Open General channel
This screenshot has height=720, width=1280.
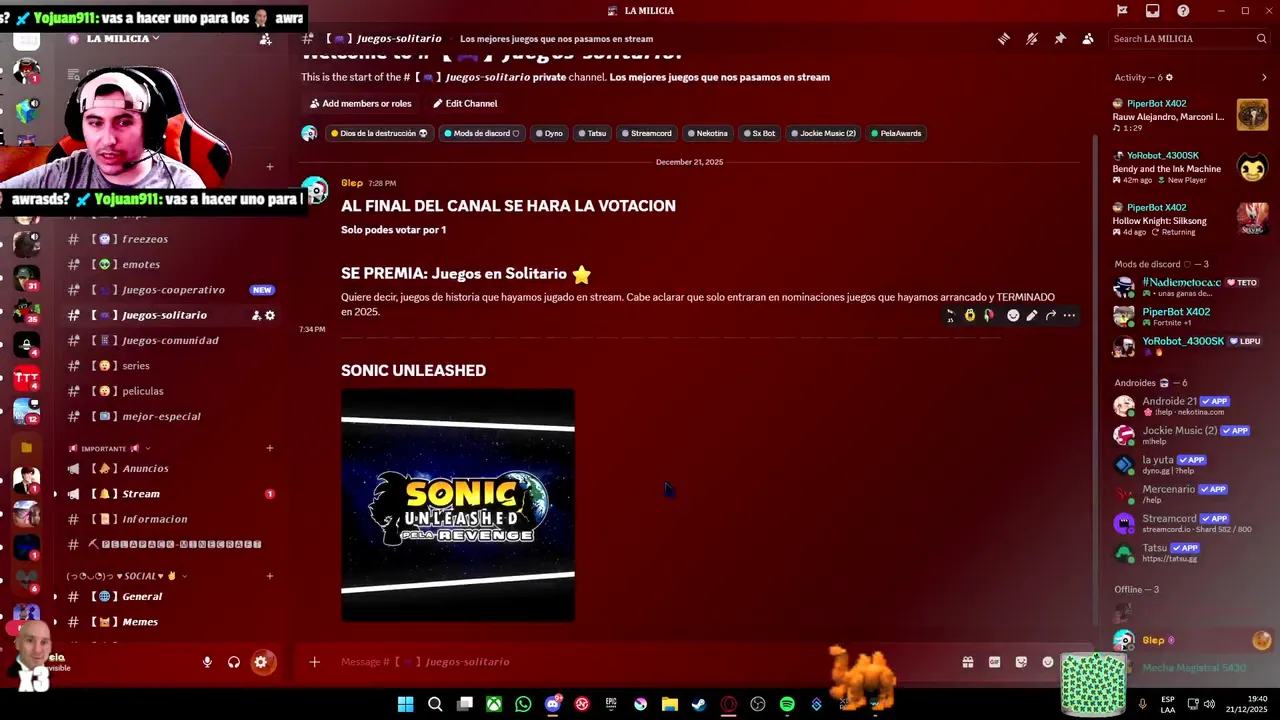pyautogui.click(x=142, y=596)
